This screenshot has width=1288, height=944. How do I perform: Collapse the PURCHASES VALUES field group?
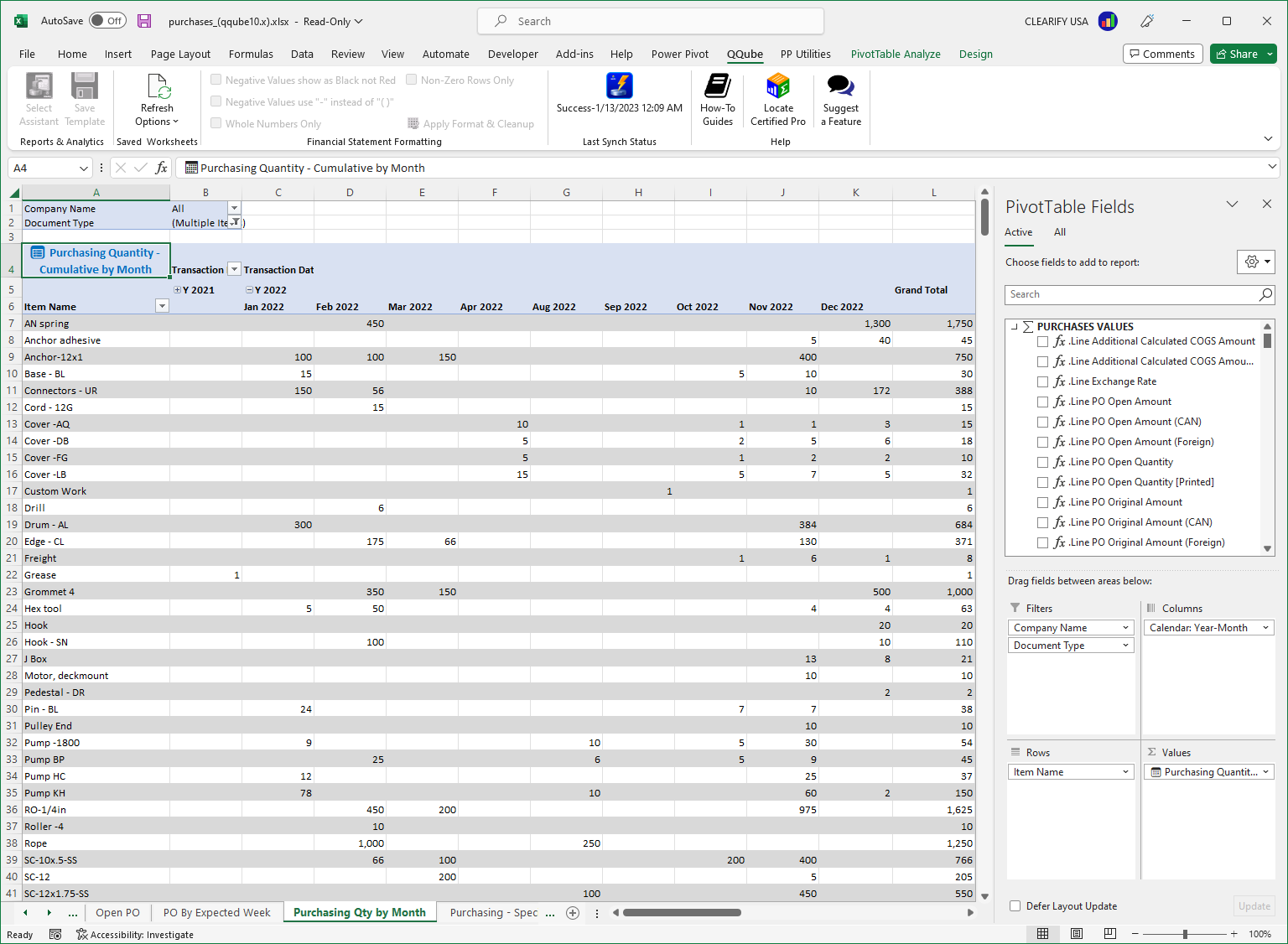coord(1015,326)
